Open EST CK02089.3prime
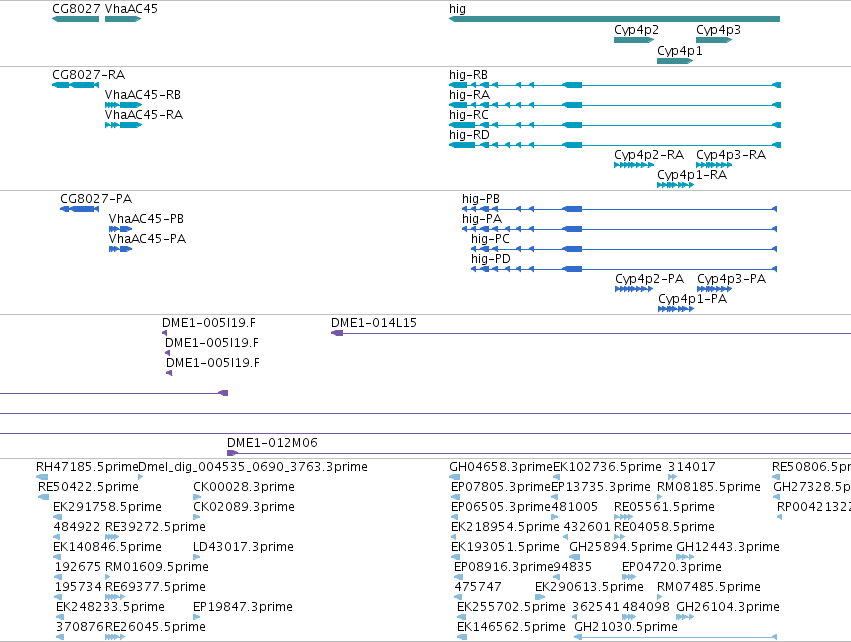851x642 pixels. 197,517
